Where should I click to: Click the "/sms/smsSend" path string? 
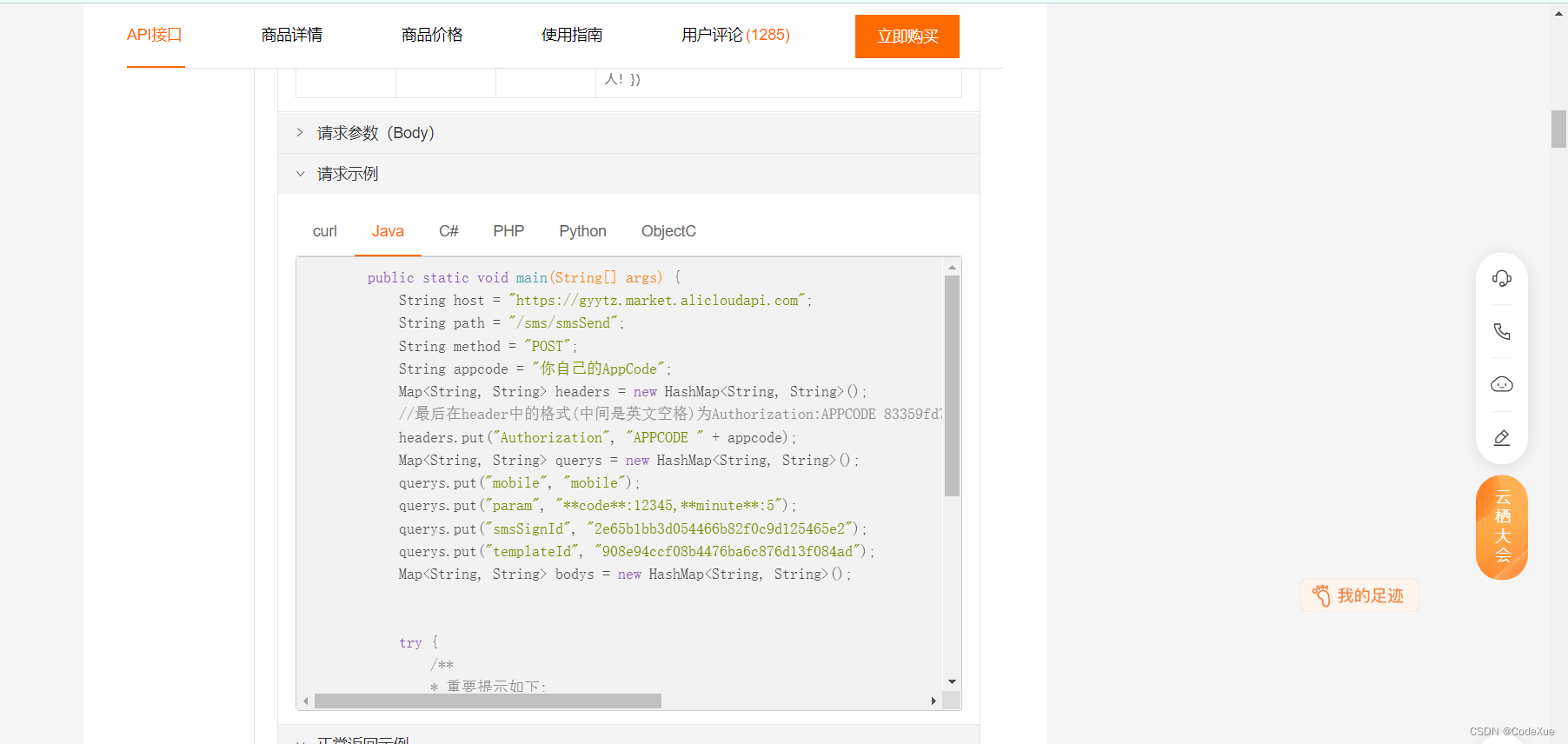[x=563, y=323]
